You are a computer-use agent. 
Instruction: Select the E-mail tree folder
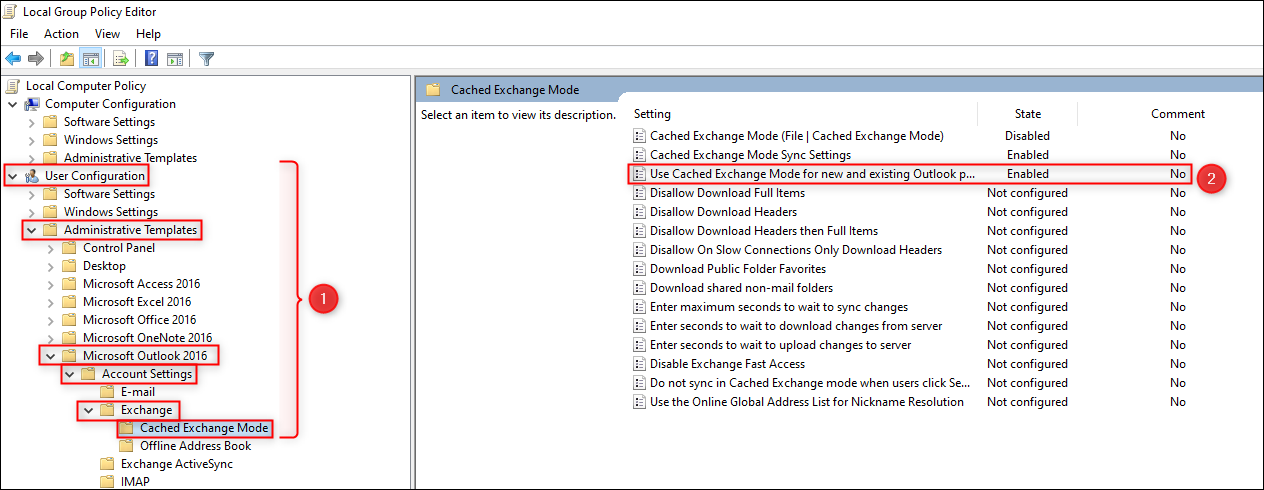[138, 392]
